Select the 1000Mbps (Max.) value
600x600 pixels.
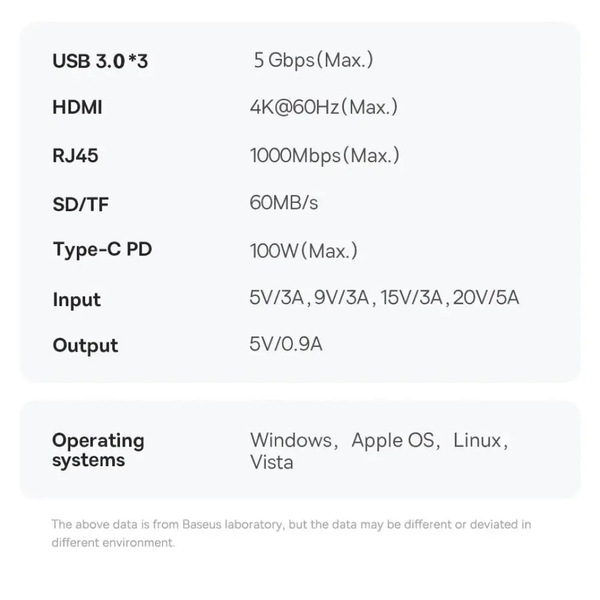(x=324, y=156)
